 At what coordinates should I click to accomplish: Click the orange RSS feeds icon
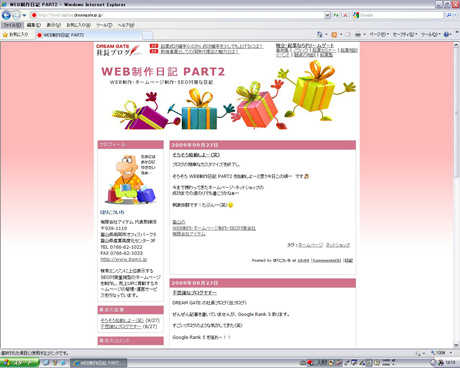point(334,34)
